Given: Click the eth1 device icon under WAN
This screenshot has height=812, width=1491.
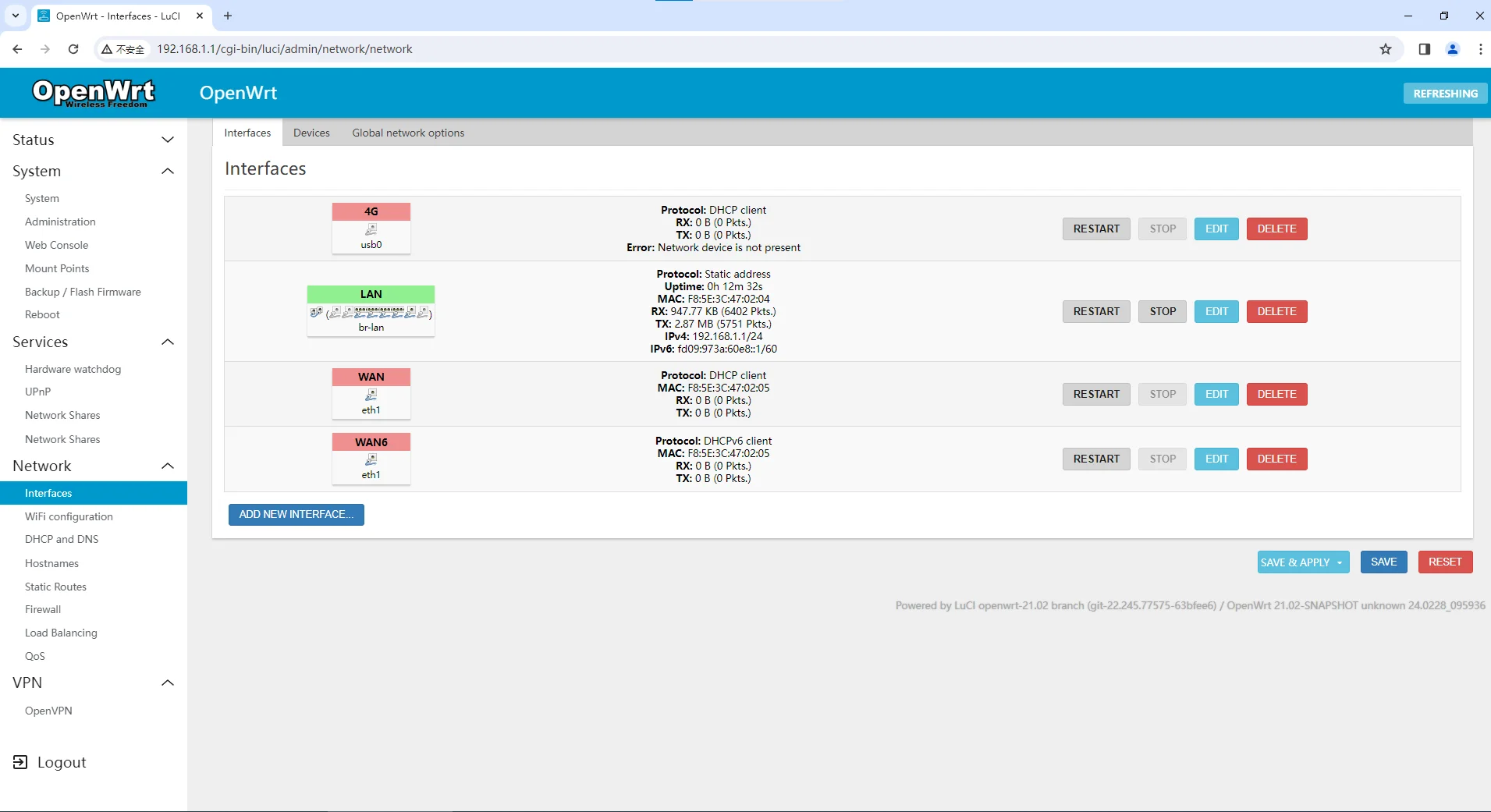Looking at the screenshot, I should click(371, 395).
